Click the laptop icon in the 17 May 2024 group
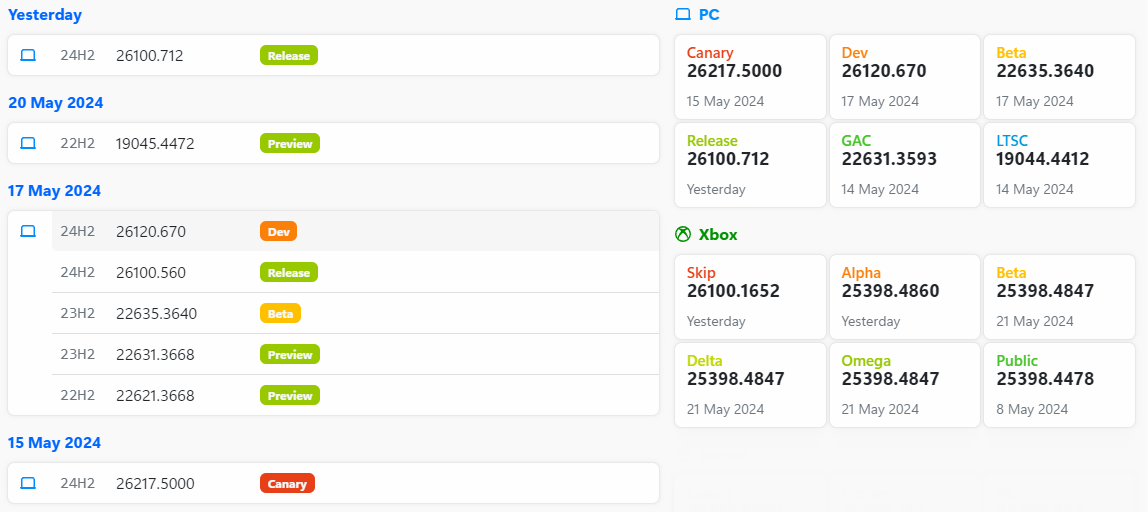 [28, 231]
